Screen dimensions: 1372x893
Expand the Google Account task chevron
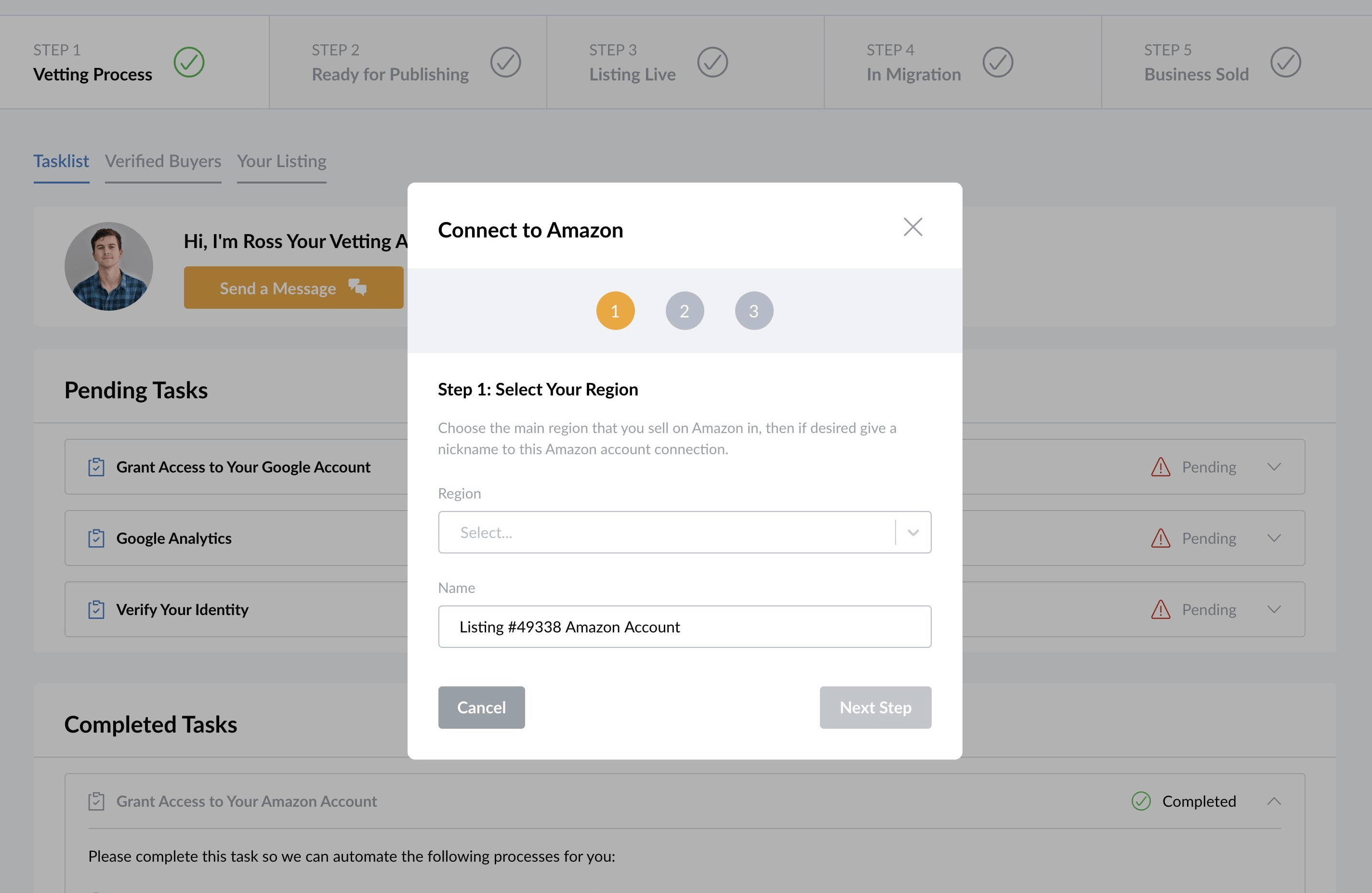1274,466
